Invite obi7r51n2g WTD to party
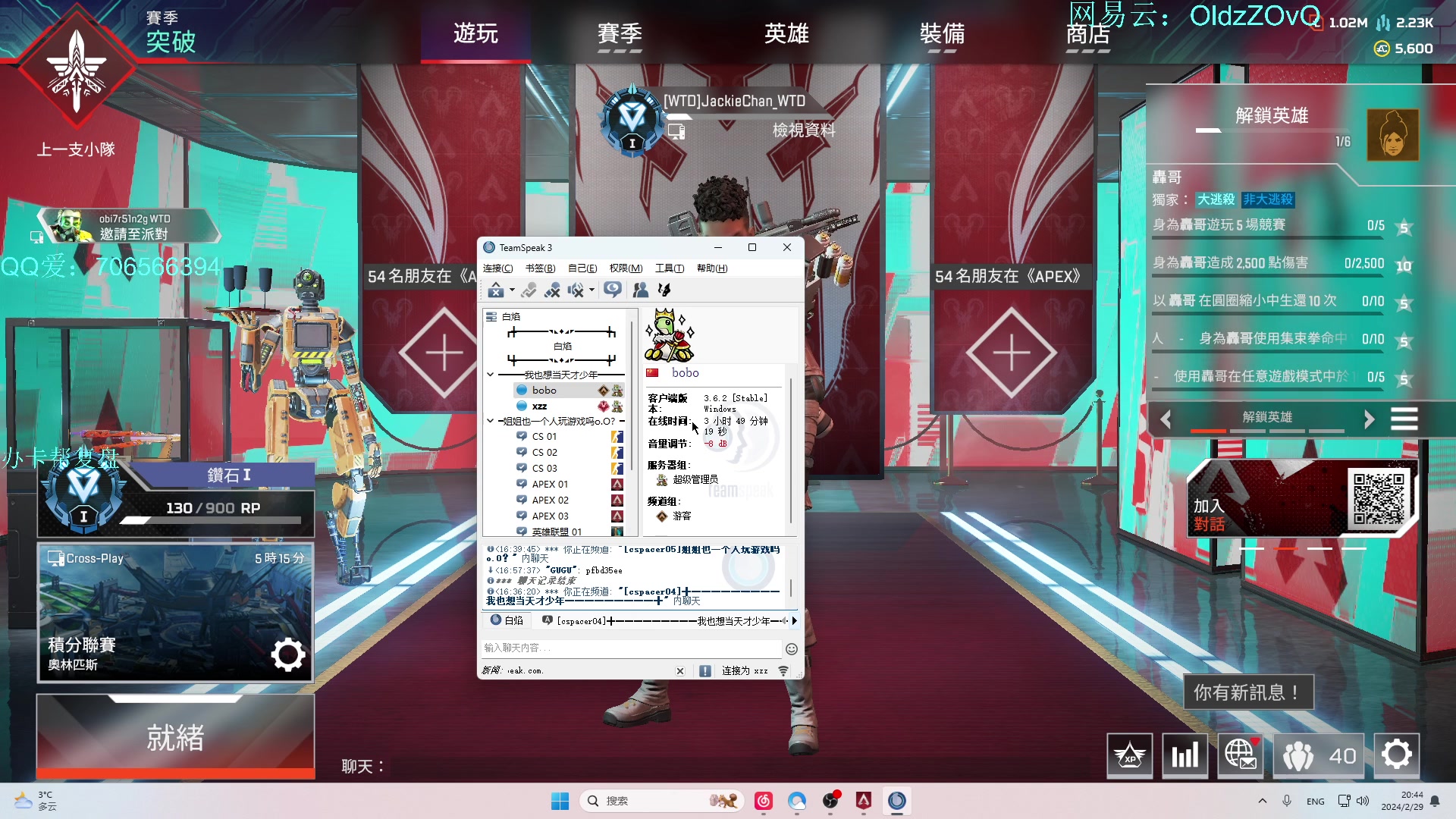The image size is (1456, 819). [x=130, y=226]
